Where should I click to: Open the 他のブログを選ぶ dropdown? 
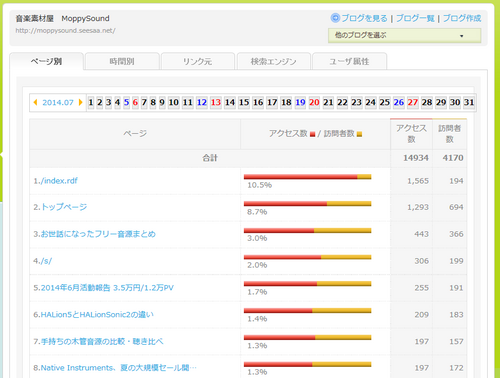pyautogui.click(x=404, y=35)
